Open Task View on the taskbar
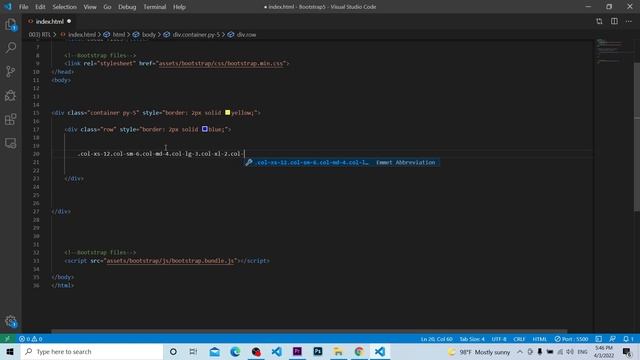 point(193,351)
